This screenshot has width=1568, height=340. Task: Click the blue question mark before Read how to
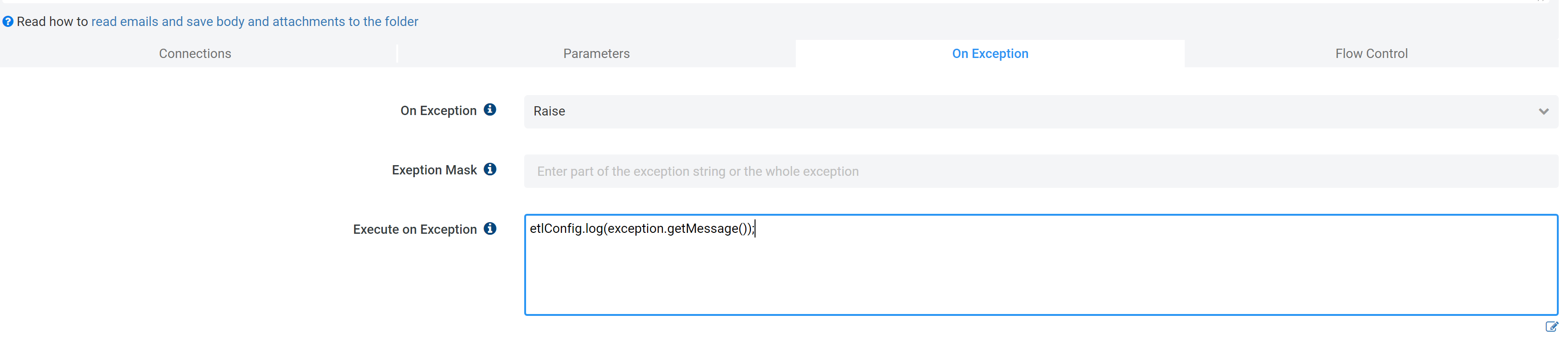(8, 21)
